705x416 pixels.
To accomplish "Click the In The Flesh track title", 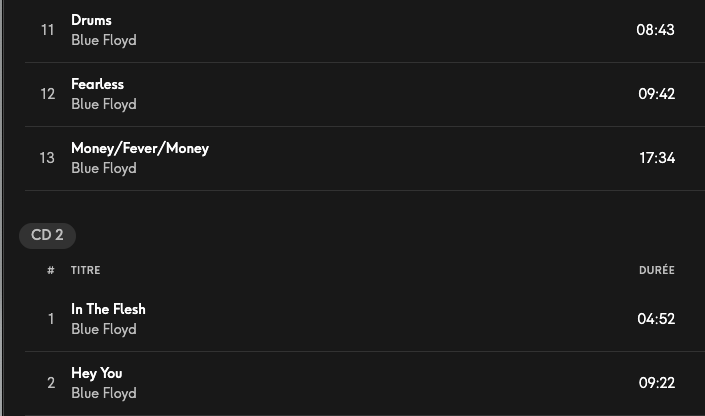I will pyautogui.click(x=108, y=309).
